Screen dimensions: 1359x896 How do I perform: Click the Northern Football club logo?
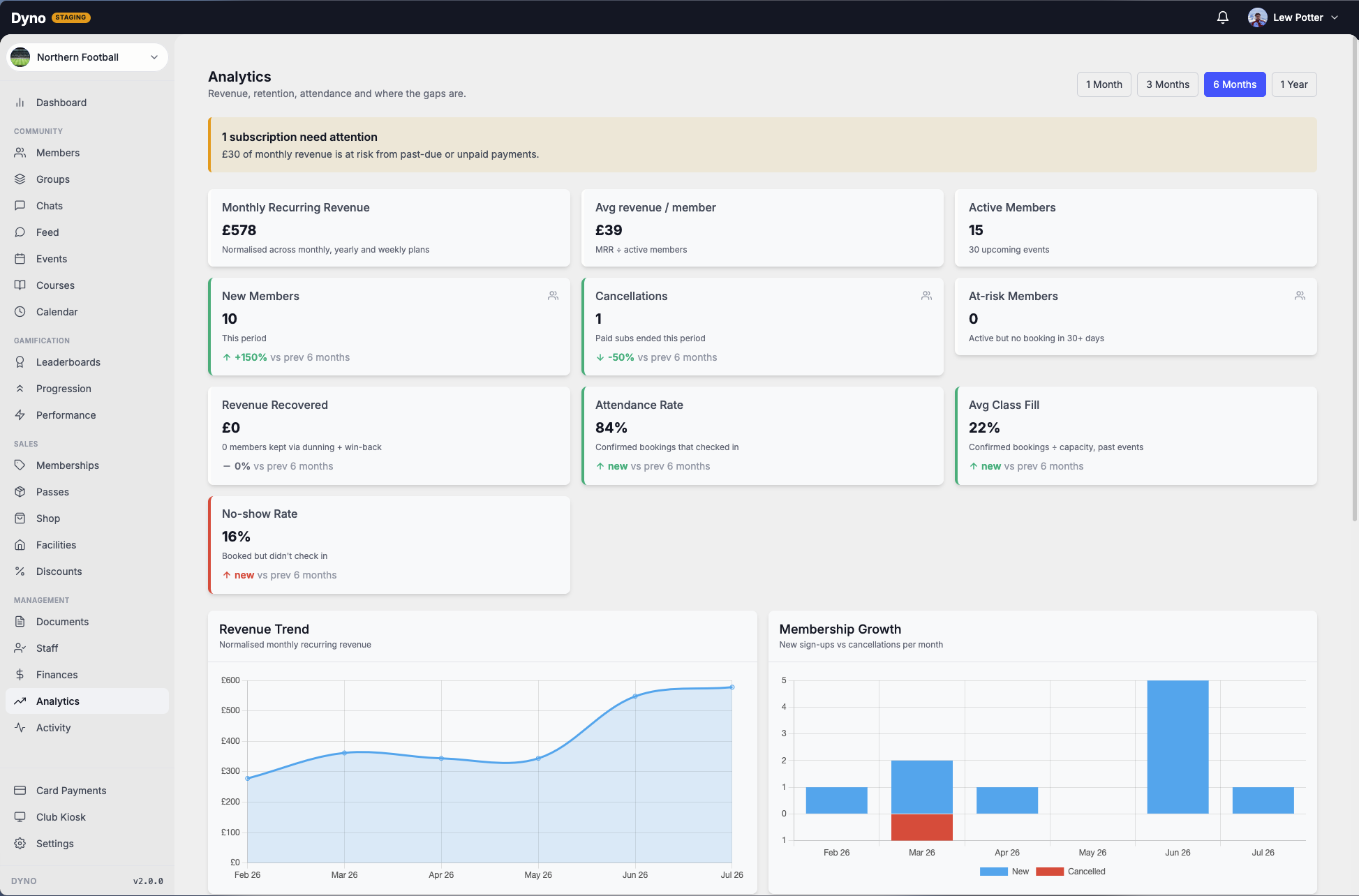pyautogui.click(x=20, y=57)
